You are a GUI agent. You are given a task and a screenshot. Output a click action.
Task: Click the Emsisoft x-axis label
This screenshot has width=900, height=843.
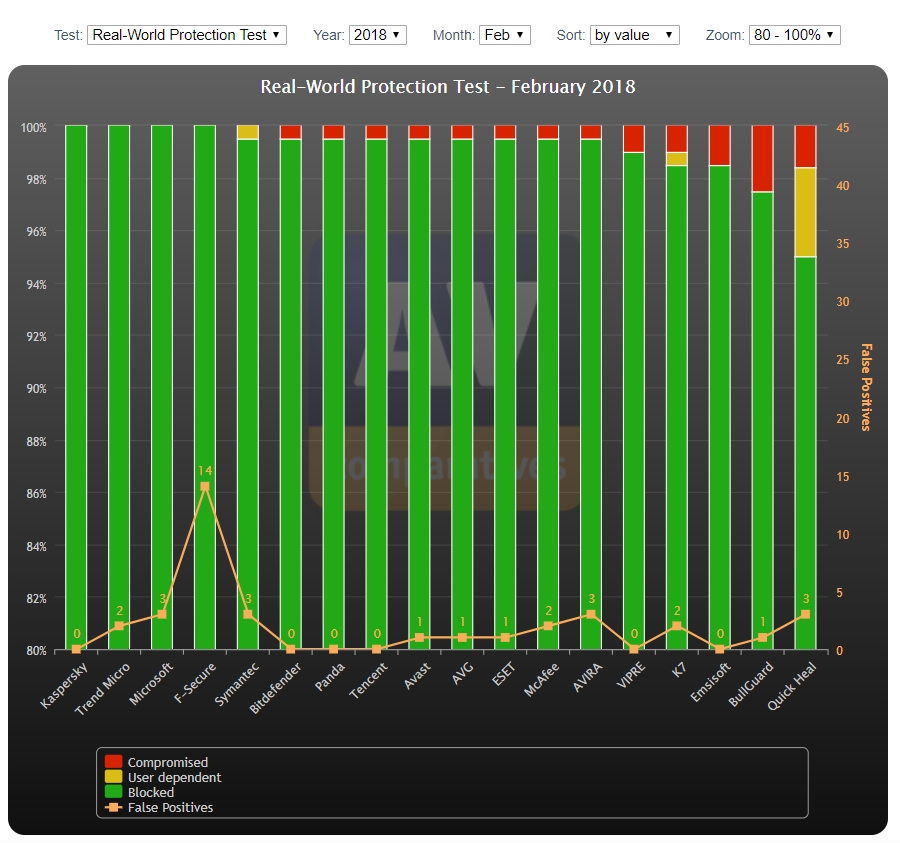(x=711, y=682)
